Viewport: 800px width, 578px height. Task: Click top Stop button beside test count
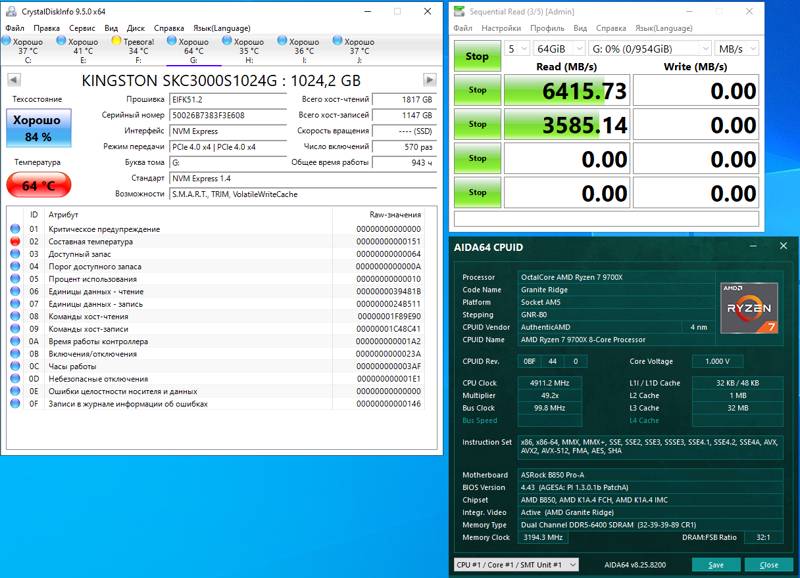[477, 56]
